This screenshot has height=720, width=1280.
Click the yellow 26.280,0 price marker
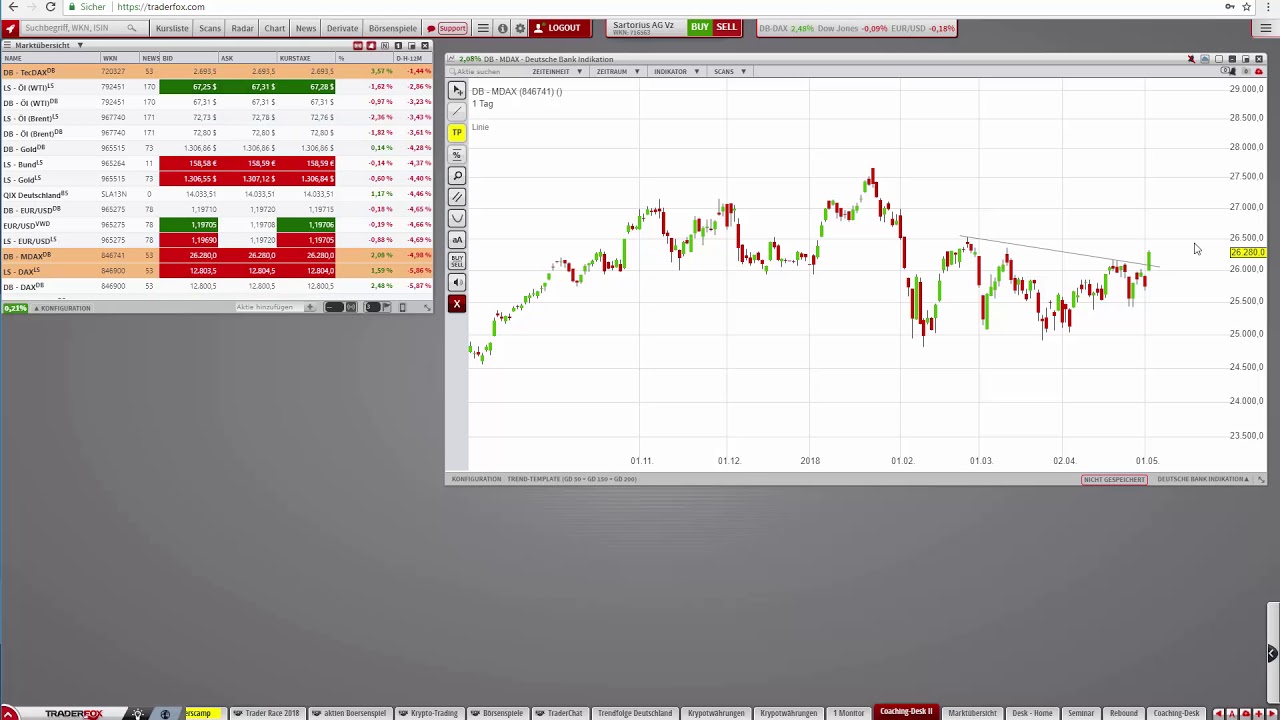coord(1248,253)
